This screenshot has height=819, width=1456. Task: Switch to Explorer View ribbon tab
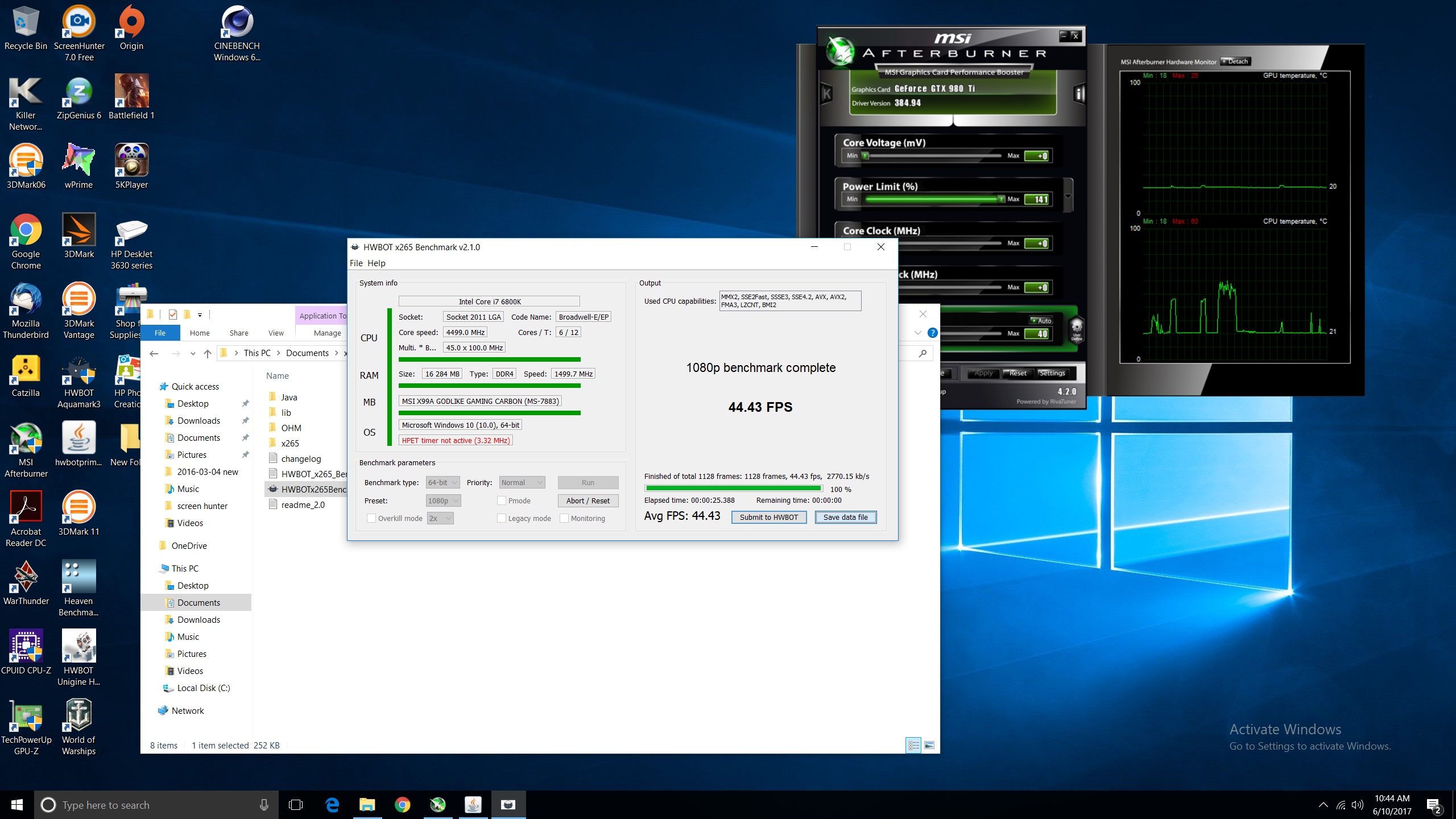coord(276,333)
